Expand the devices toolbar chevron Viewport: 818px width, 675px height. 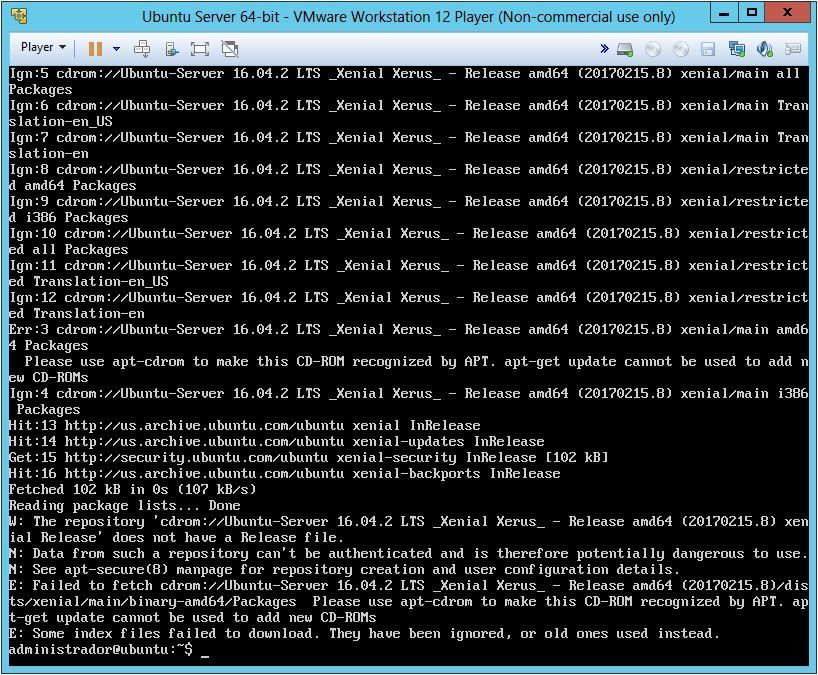(x=604, y=49)
